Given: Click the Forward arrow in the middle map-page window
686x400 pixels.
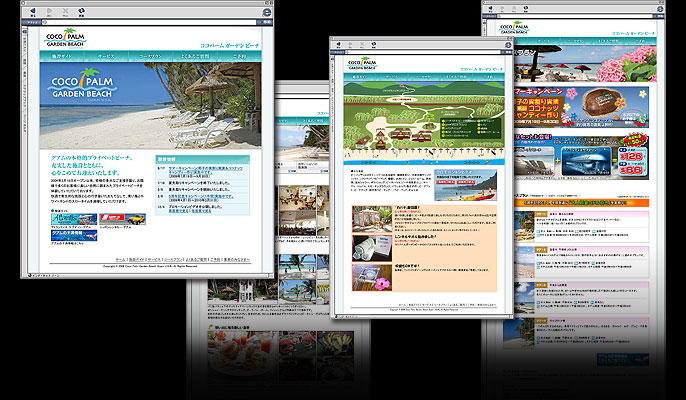Looking at the screenshot, I should [x=350, y=45].
